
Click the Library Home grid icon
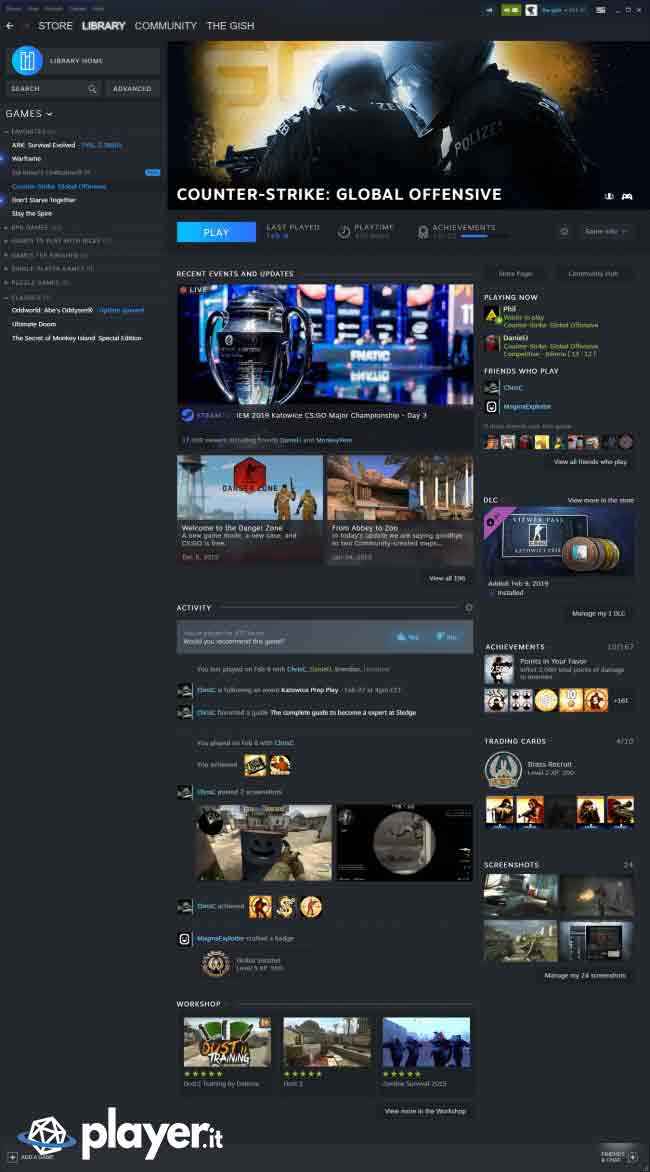click(27, 61)
